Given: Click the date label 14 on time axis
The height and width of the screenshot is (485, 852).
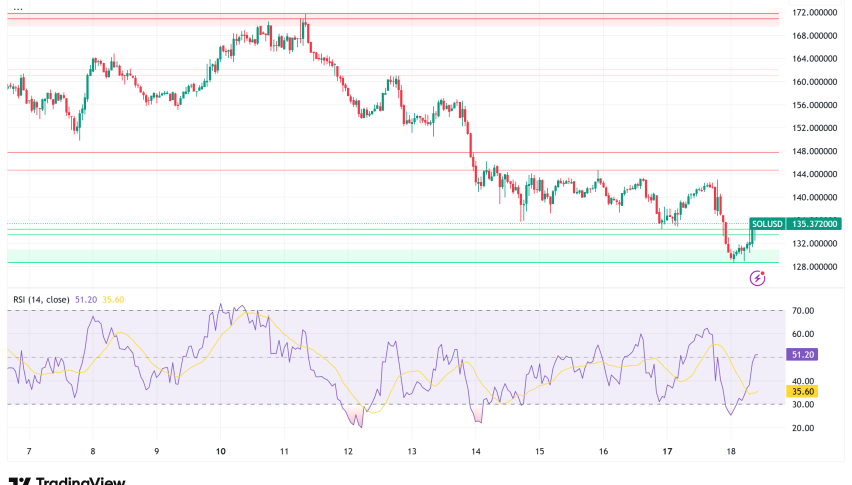Looking at the screenshot, I should (x=476, y=452).
